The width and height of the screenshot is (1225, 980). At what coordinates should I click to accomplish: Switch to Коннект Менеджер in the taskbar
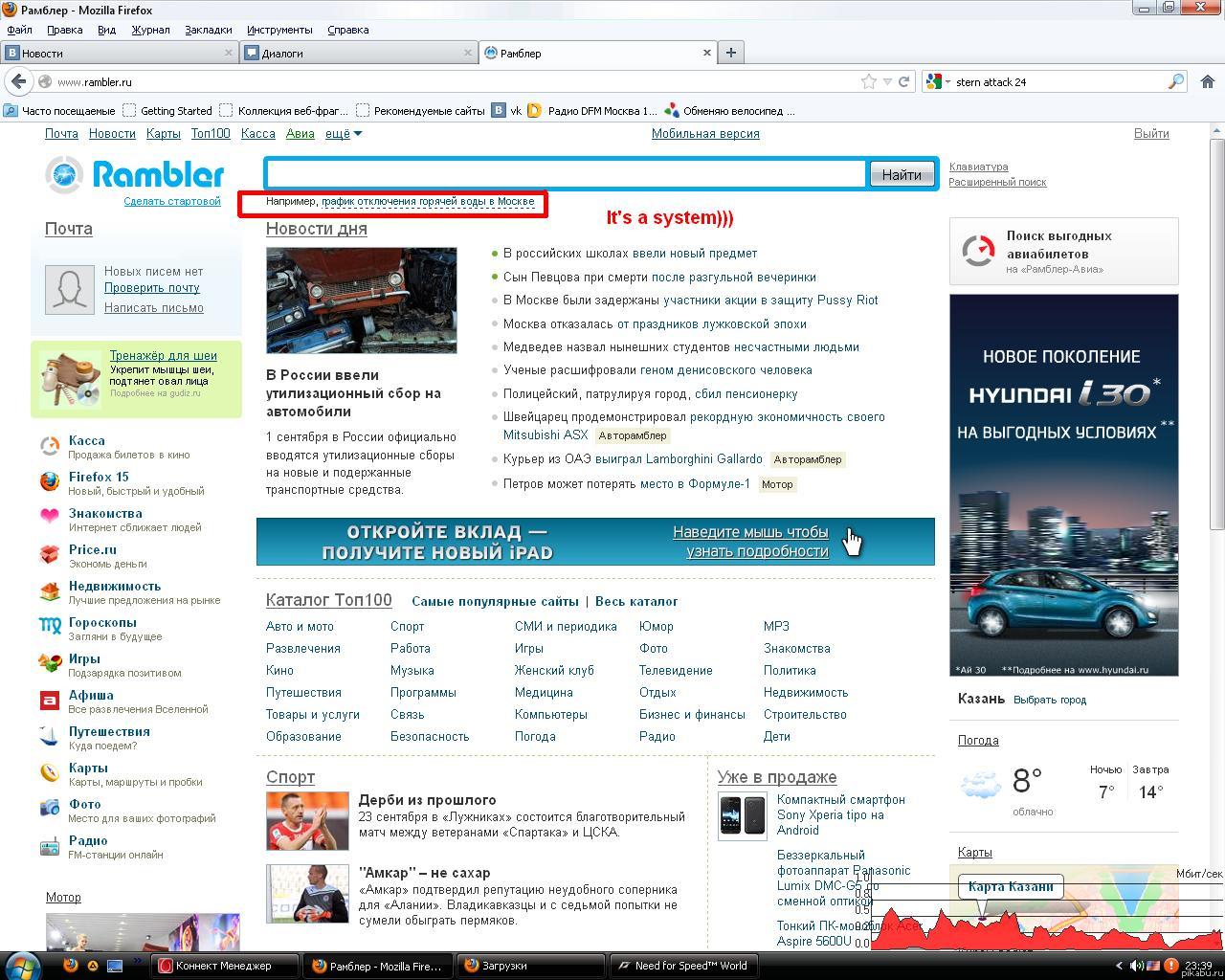[224, 966]
